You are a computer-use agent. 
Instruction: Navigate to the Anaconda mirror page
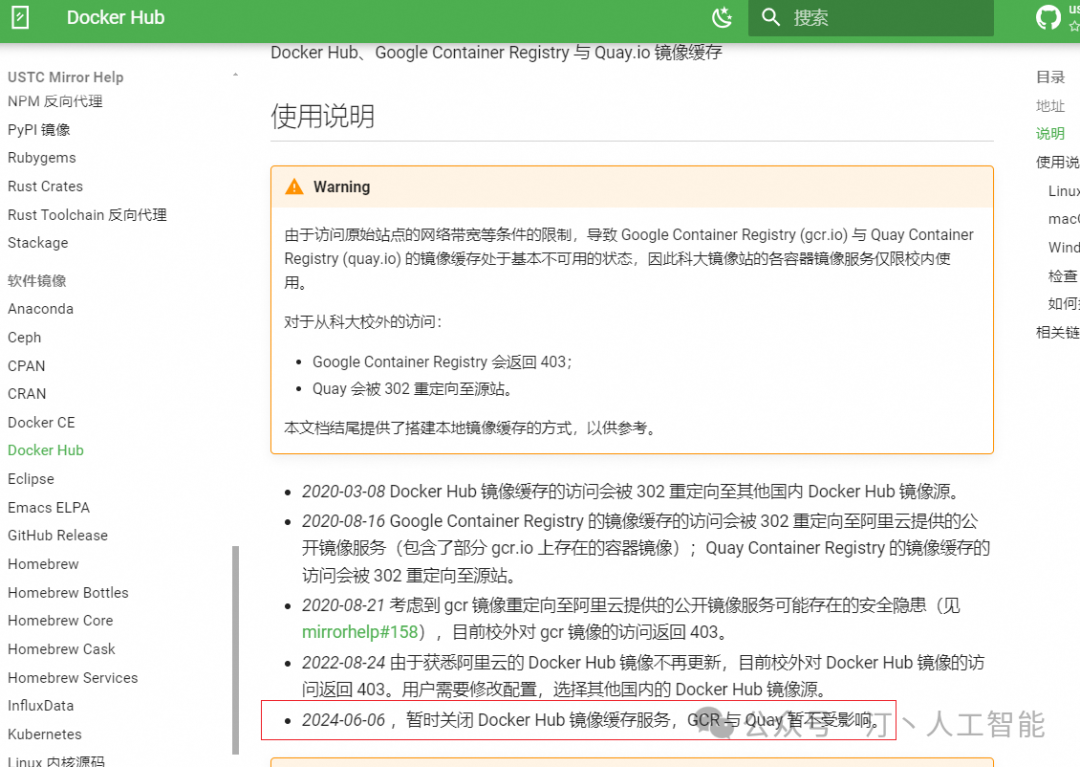pyautogui.click(x=41, y=308)
